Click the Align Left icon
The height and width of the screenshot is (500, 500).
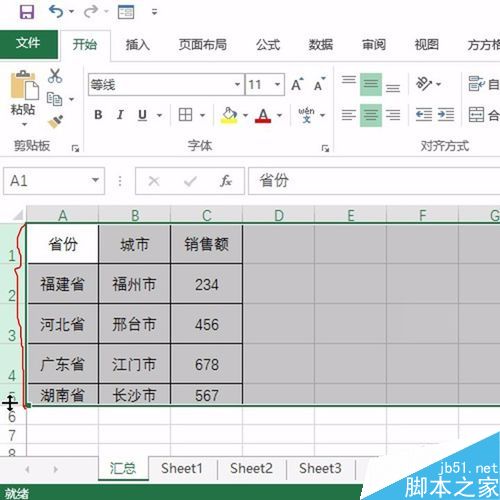[x=349, y=115]
